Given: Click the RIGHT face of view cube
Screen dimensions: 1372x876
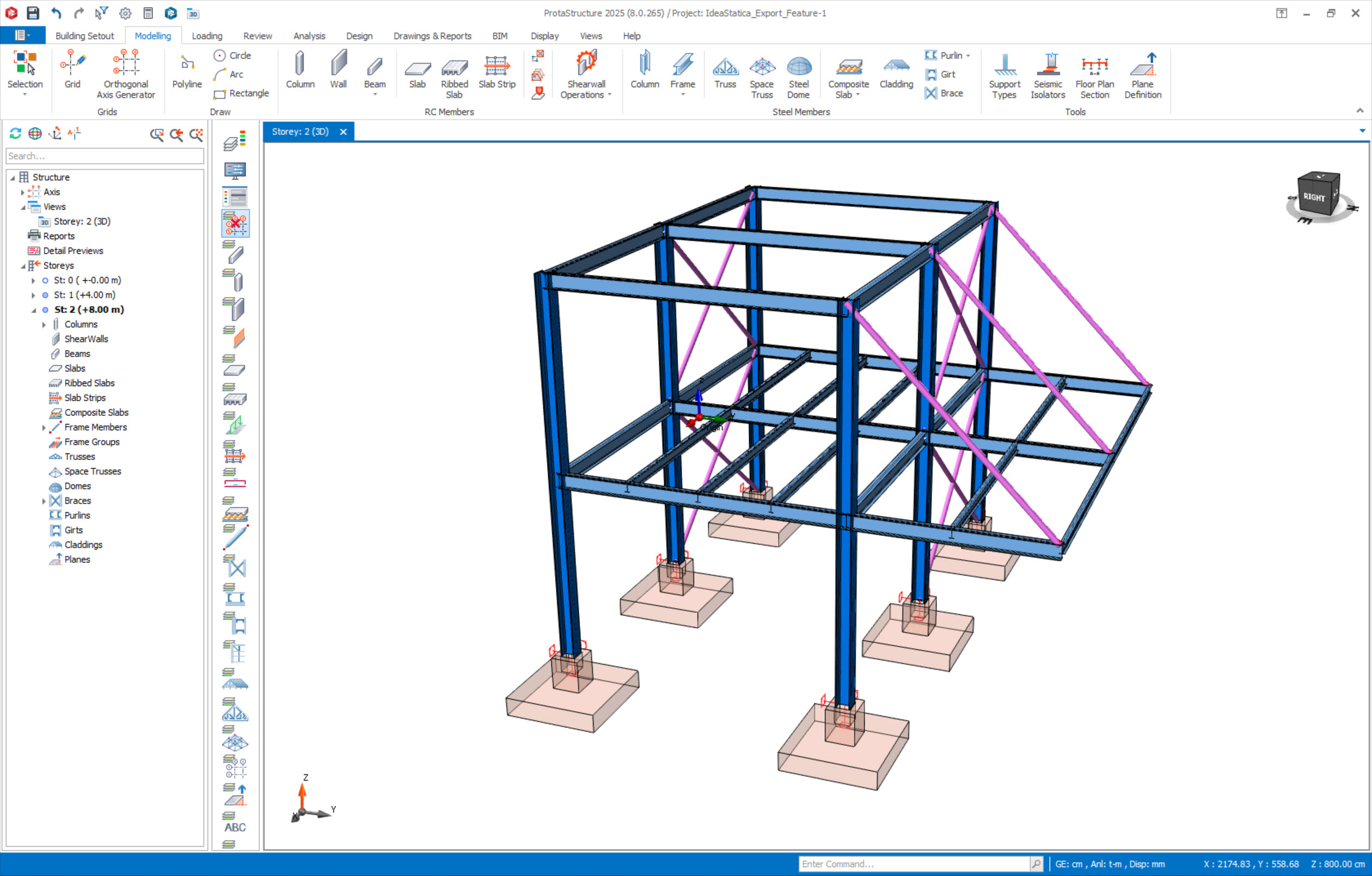Looking at the screenshot, I should pyautogui.click(x=1313, y=197).
